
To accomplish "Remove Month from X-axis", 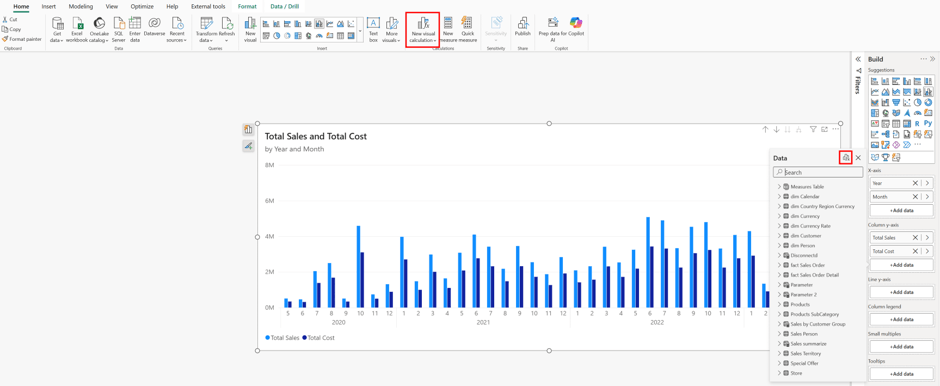I will 915,197.
